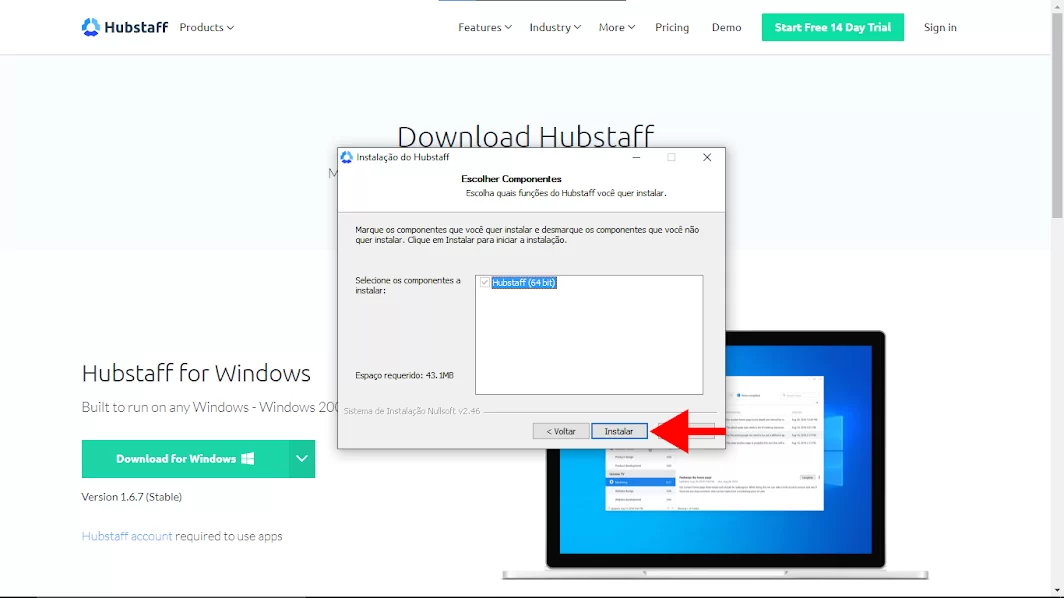The image size is (1064, 598).
Task: Click the Voltar button in the installer
Action: [560, 431]
